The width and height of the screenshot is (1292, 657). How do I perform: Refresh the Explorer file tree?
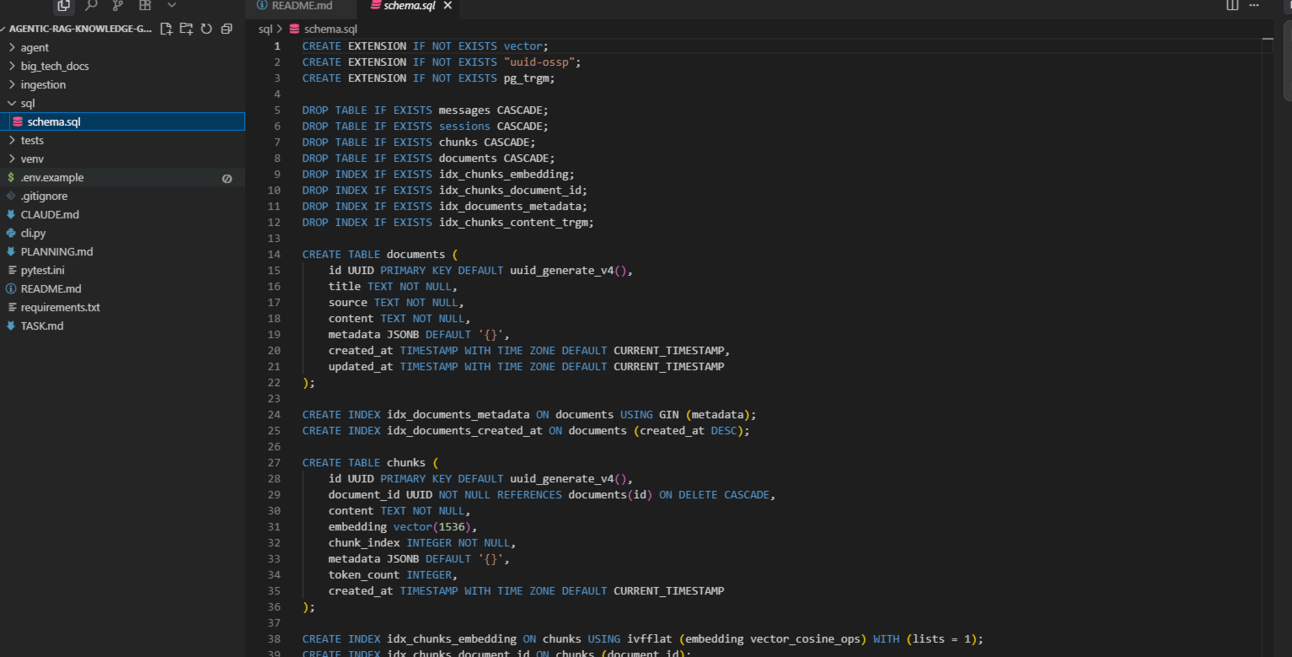[206, 29]
